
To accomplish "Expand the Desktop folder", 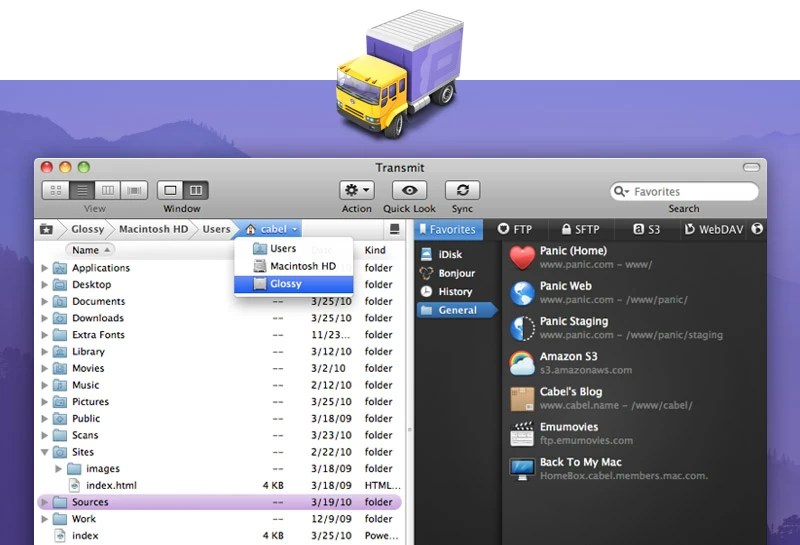I will click(44, 285).
